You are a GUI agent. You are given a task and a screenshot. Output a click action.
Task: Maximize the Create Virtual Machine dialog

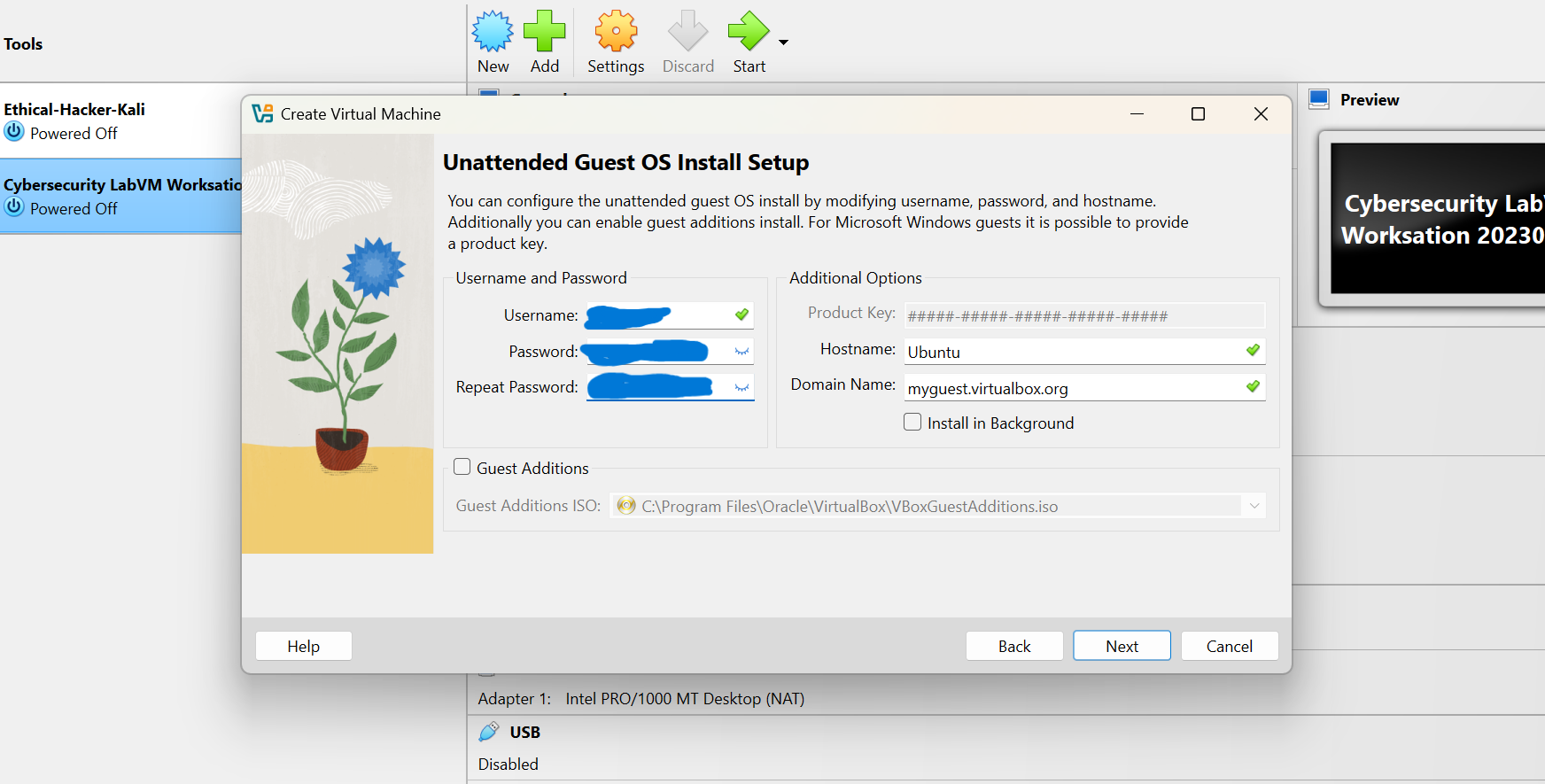(1198, 113)
